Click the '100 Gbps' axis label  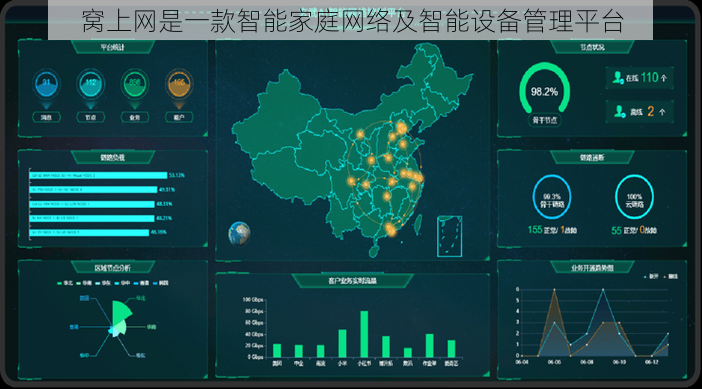coord(253,299)
